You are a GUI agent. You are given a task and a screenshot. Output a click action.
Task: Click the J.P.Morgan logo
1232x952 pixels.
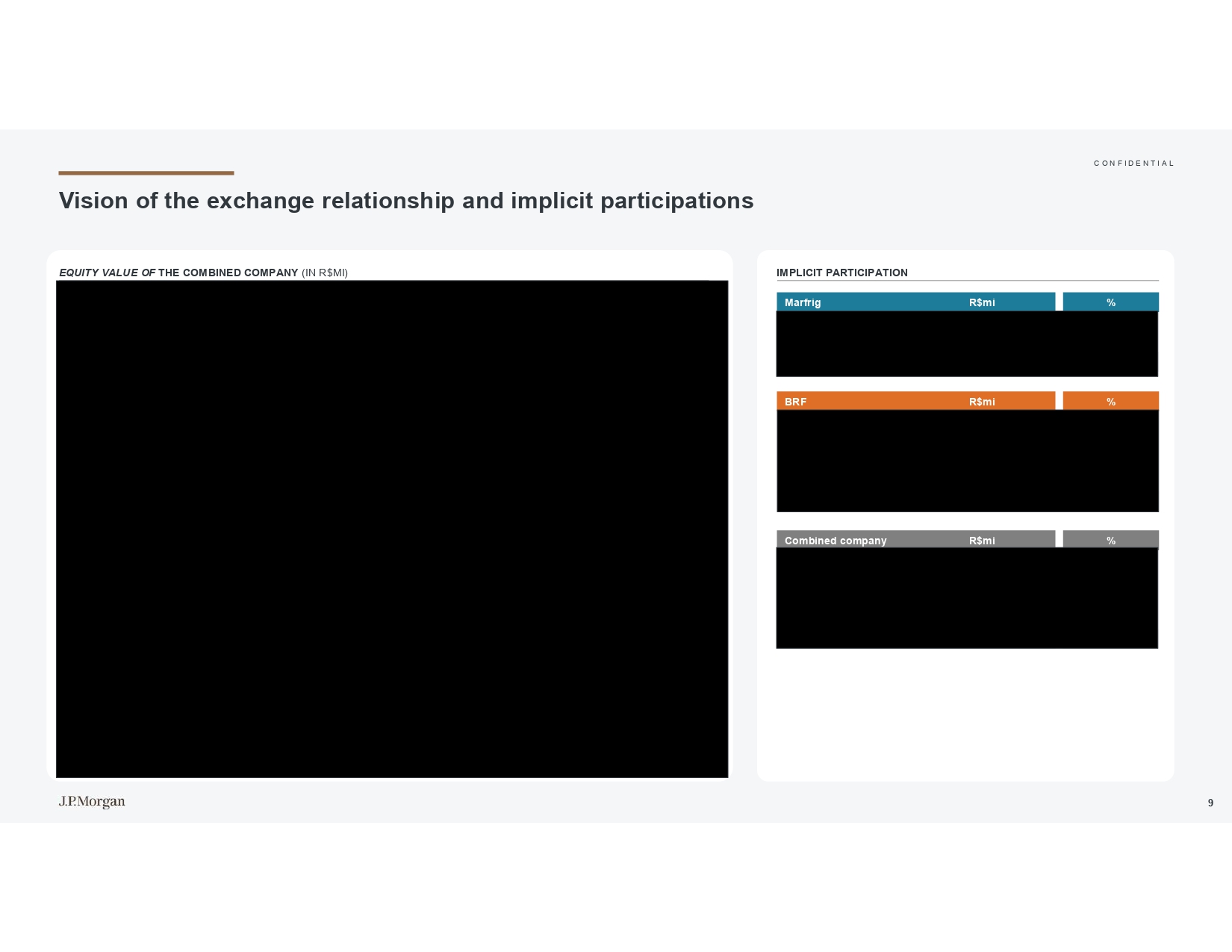tap(92, 802)
